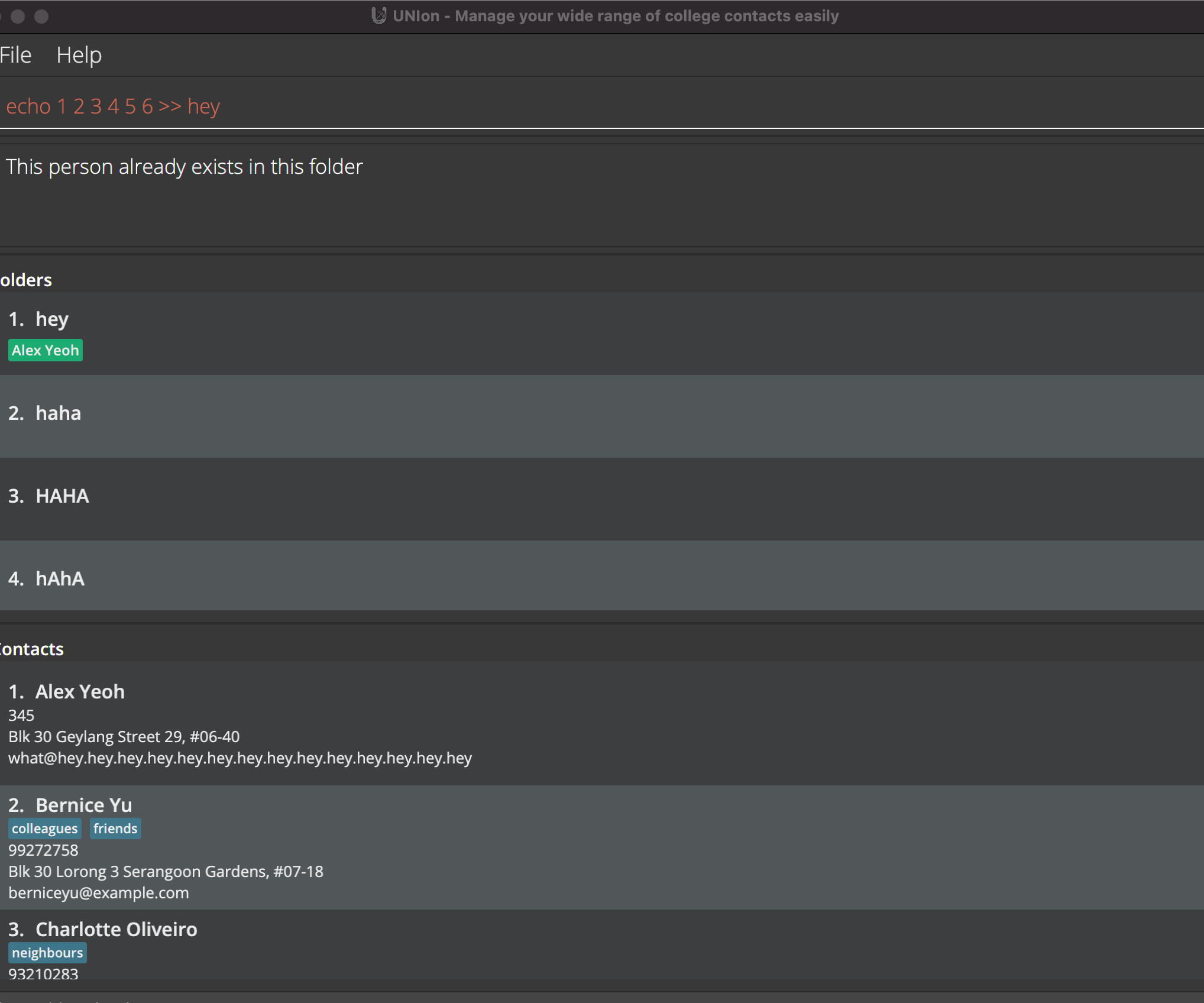Select Bernice Yu contact card
1204x1003 pixels.
point(83,805)
